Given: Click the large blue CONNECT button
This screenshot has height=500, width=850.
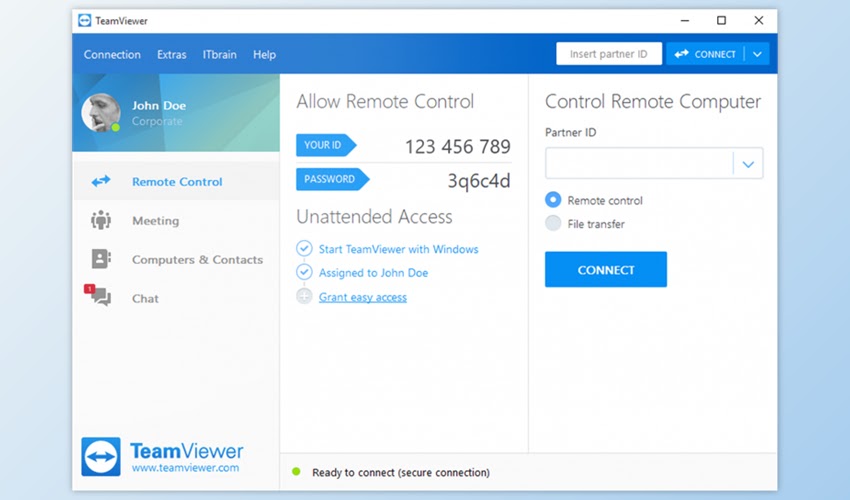Looking at the screenshot, I should click(x=606, y=269).
